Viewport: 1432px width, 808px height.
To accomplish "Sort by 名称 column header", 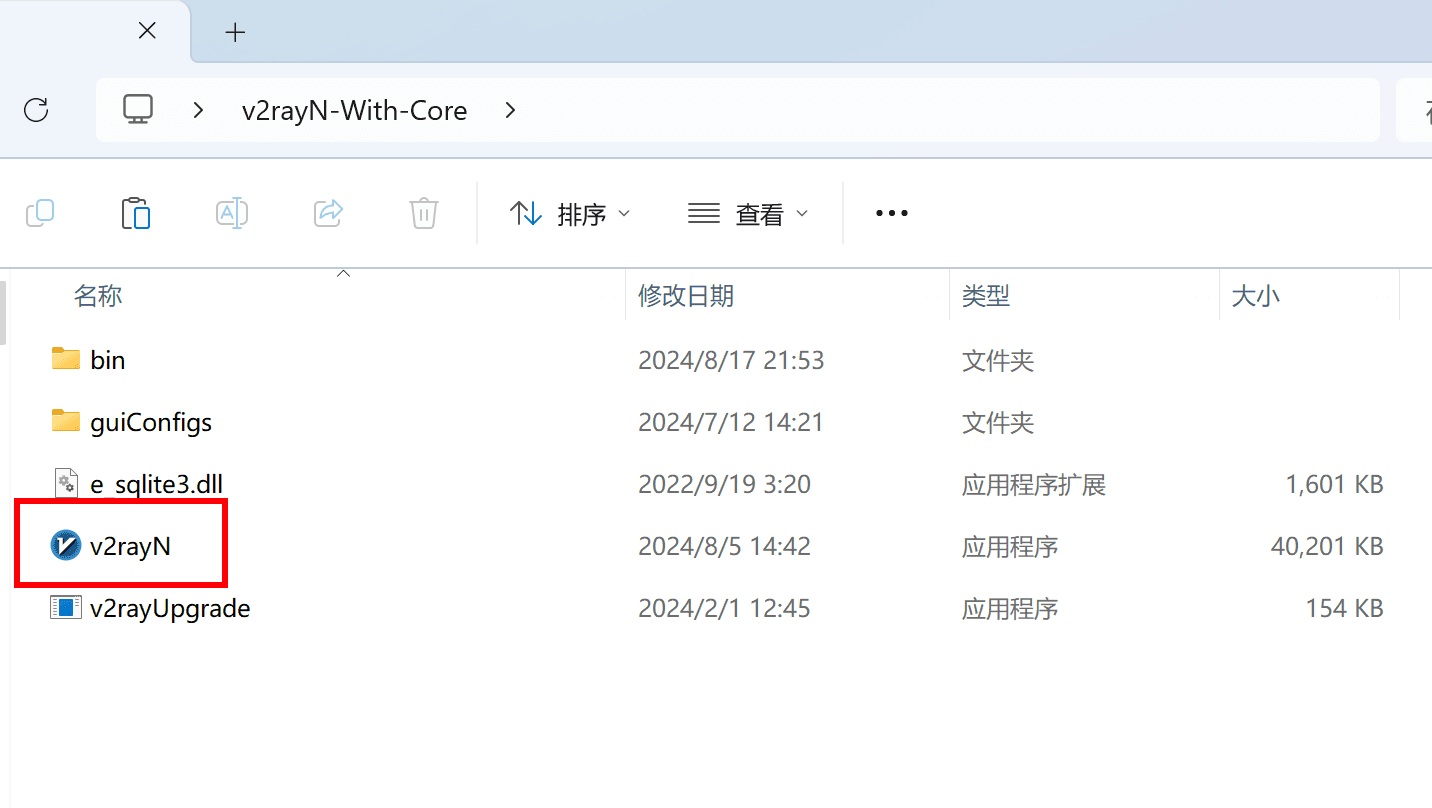I will (98, 295).
